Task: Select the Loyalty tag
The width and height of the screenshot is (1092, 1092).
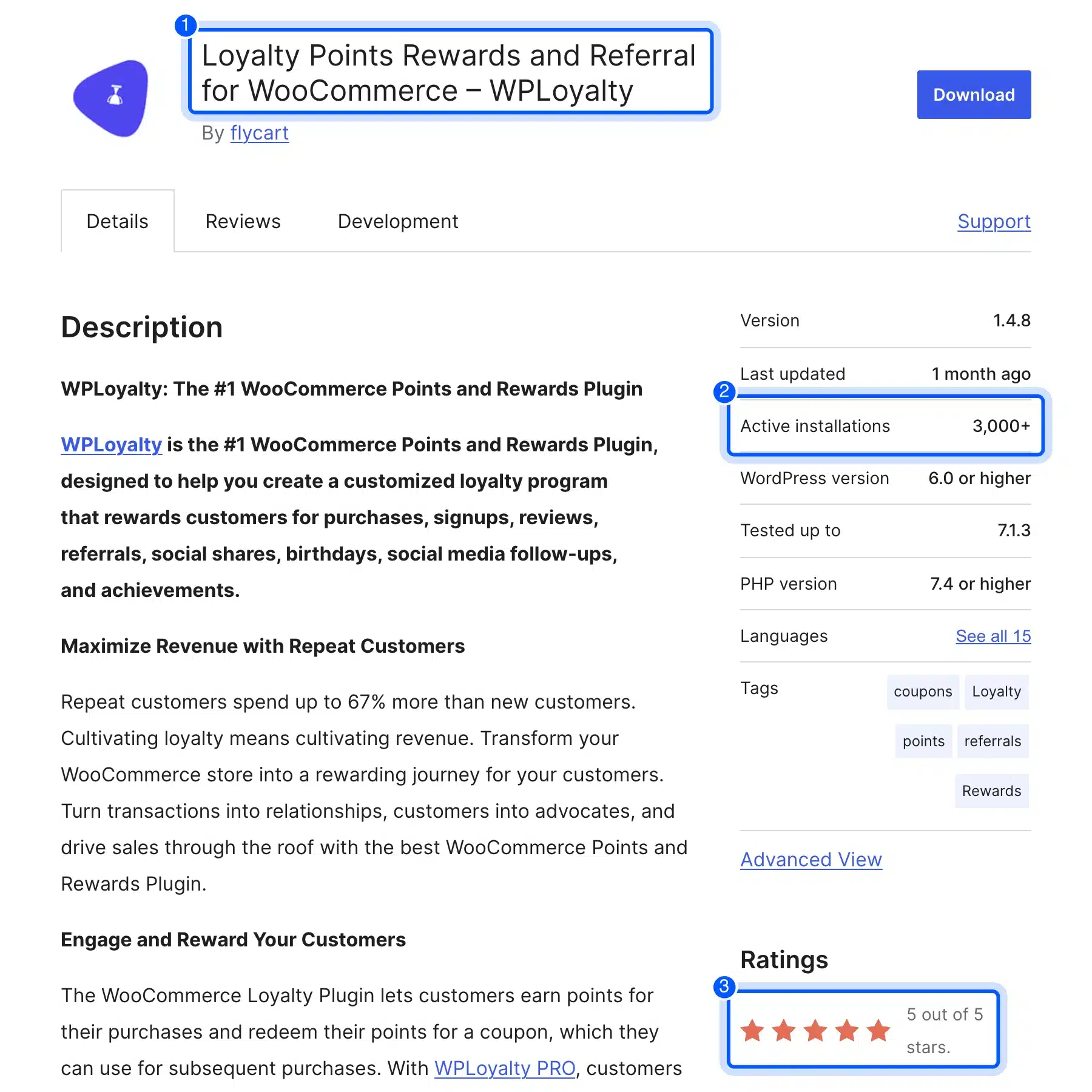Action: 996,692
